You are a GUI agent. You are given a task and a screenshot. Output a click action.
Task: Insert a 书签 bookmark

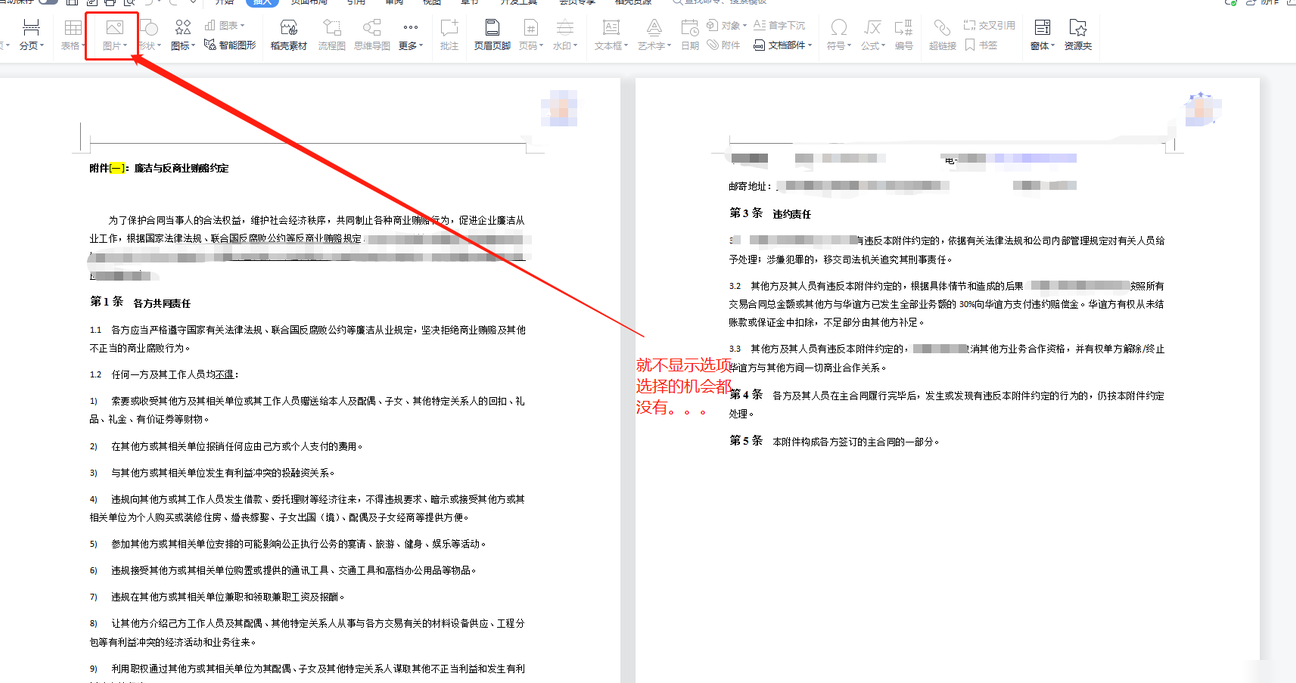981,45
